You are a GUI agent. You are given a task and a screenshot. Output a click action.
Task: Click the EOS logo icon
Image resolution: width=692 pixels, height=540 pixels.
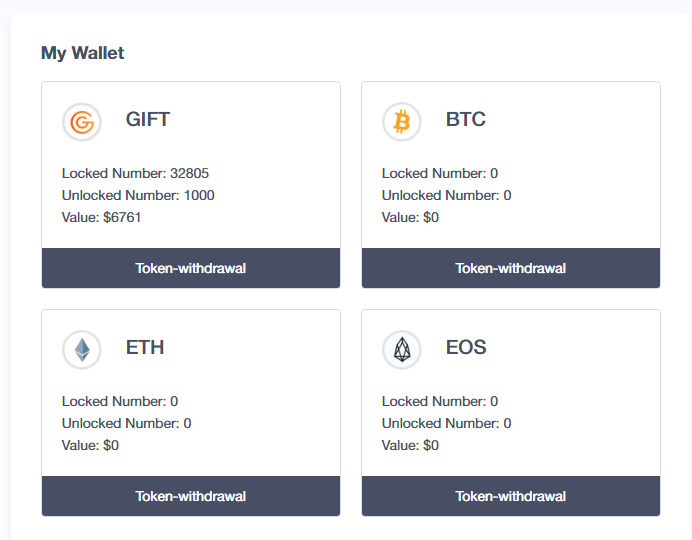(x=402, y=350)
